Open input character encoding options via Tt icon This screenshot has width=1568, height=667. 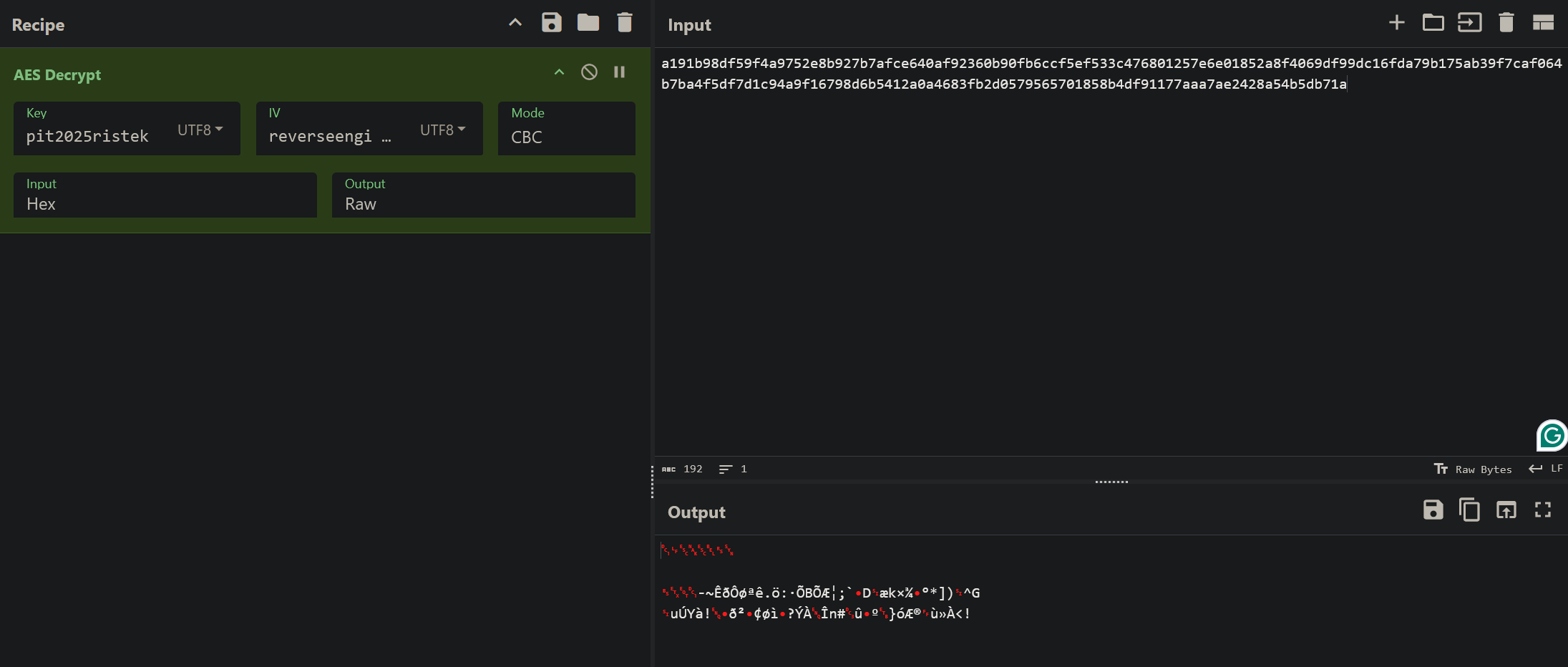click(x=1441, y=469)
